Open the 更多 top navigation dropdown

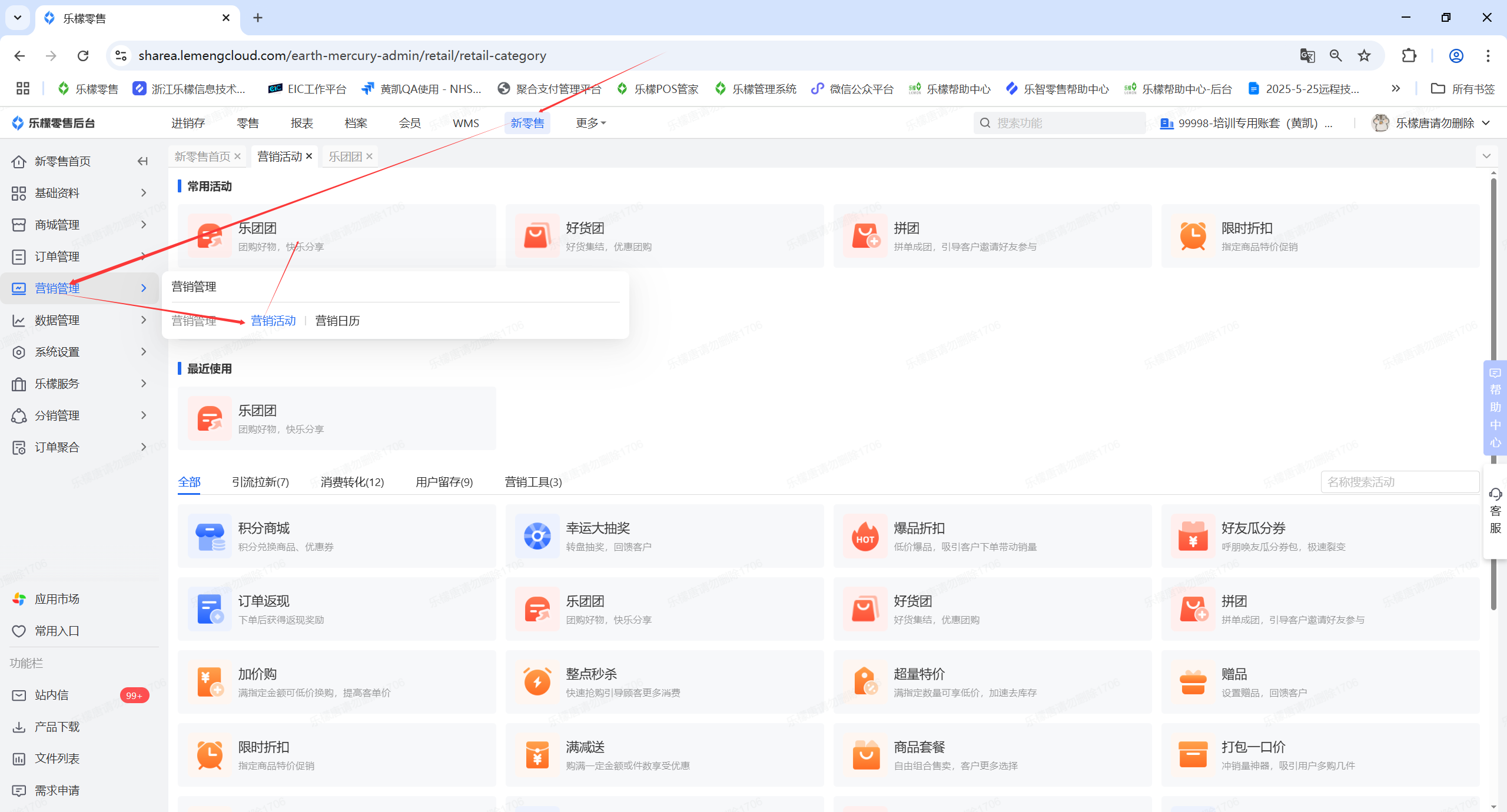coord(590,123)
